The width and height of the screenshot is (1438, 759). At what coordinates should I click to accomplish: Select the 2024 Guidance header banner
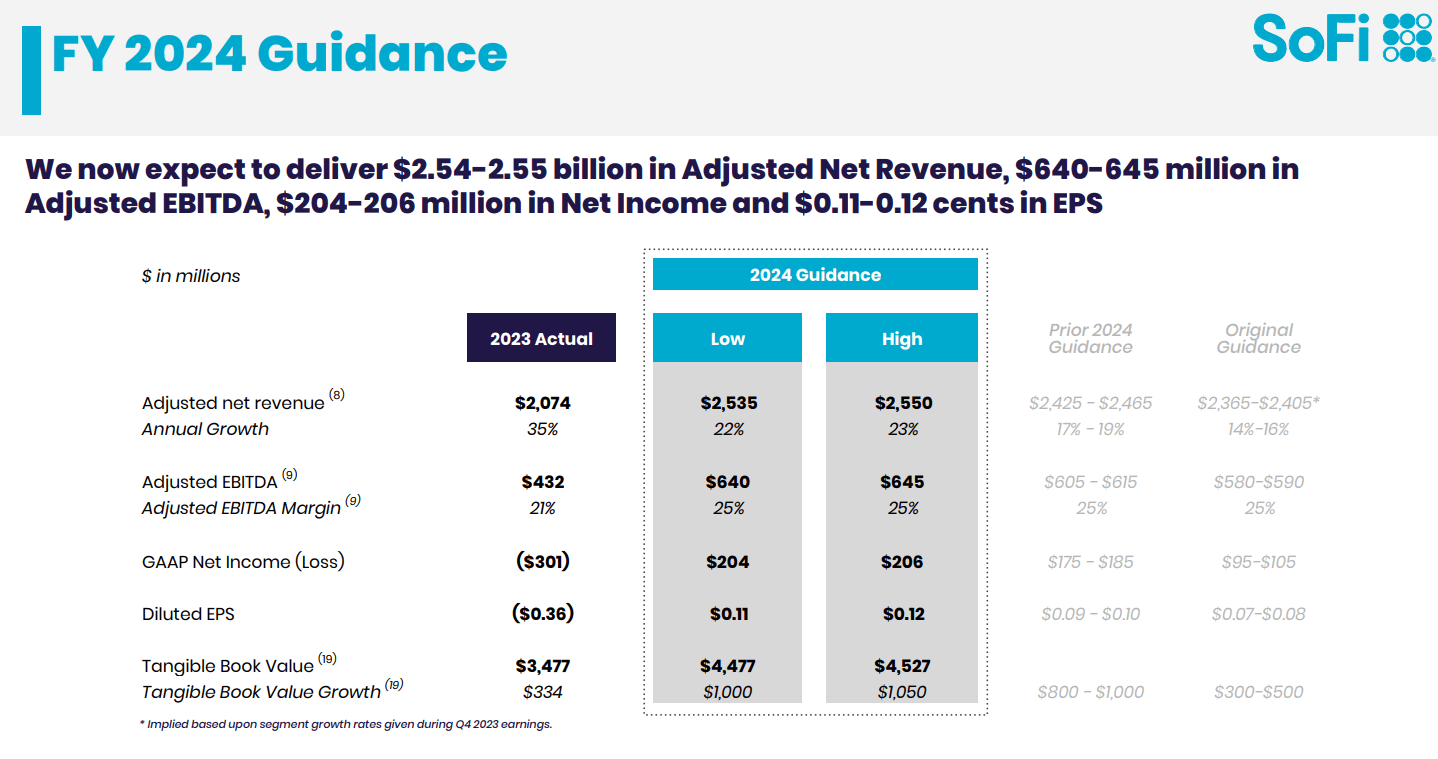[x=815, y=273]
